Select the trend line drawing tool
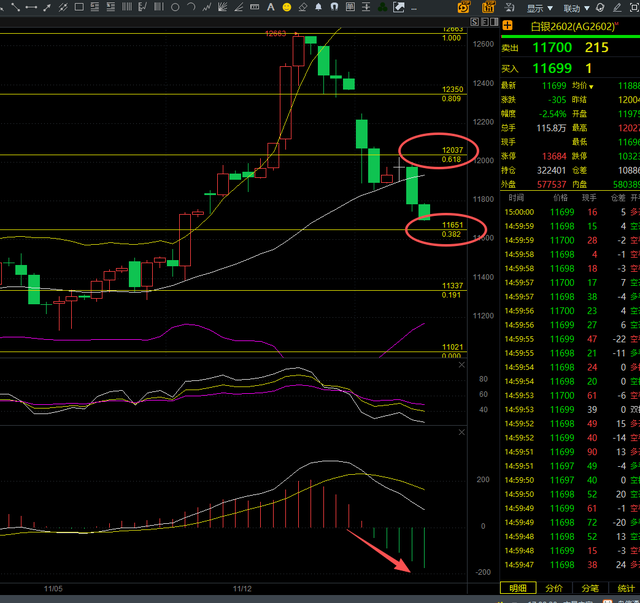640x603 pixels. pos(16,7)
